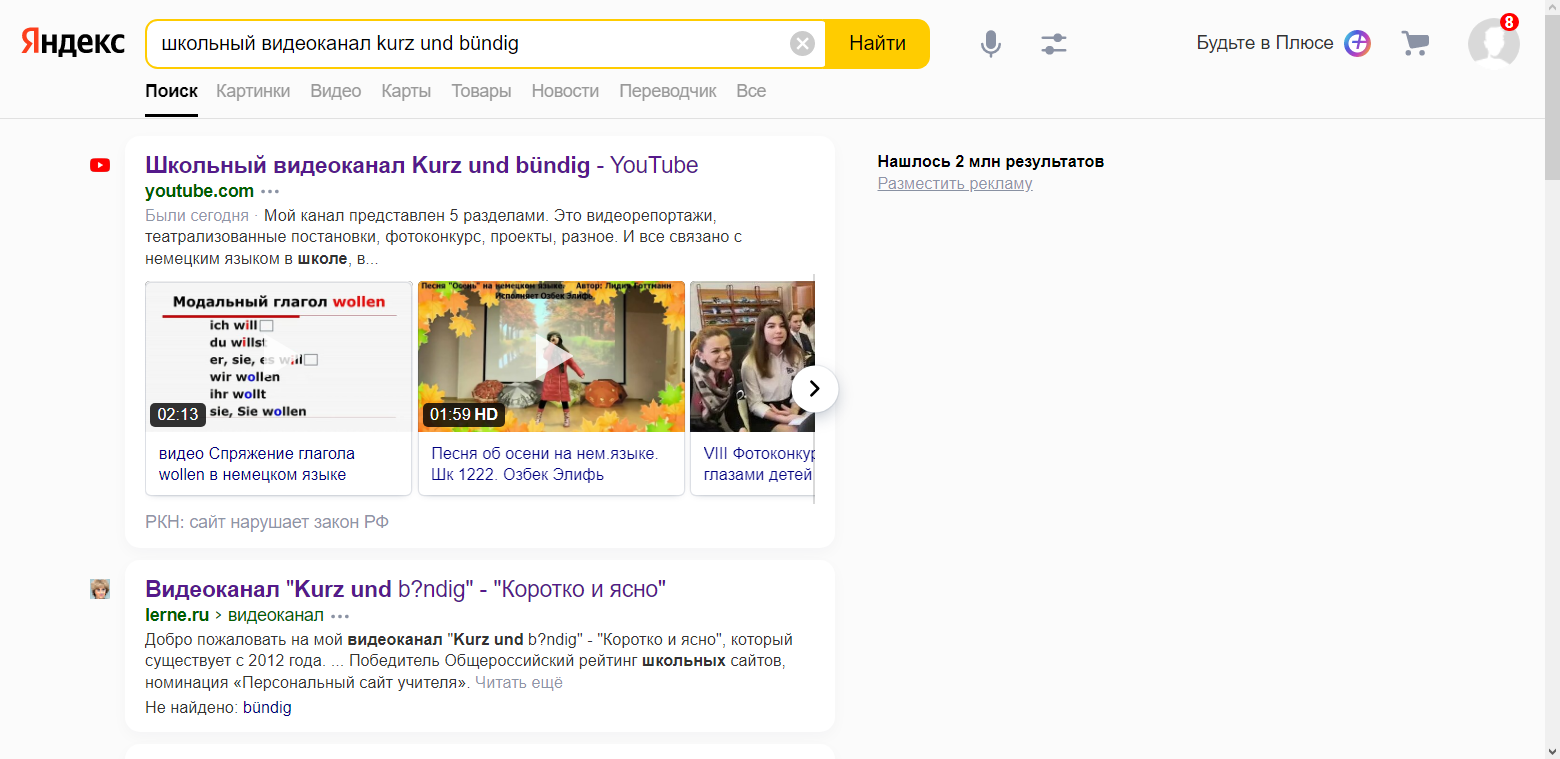Click the Яндекс logo

pos(73,43)
